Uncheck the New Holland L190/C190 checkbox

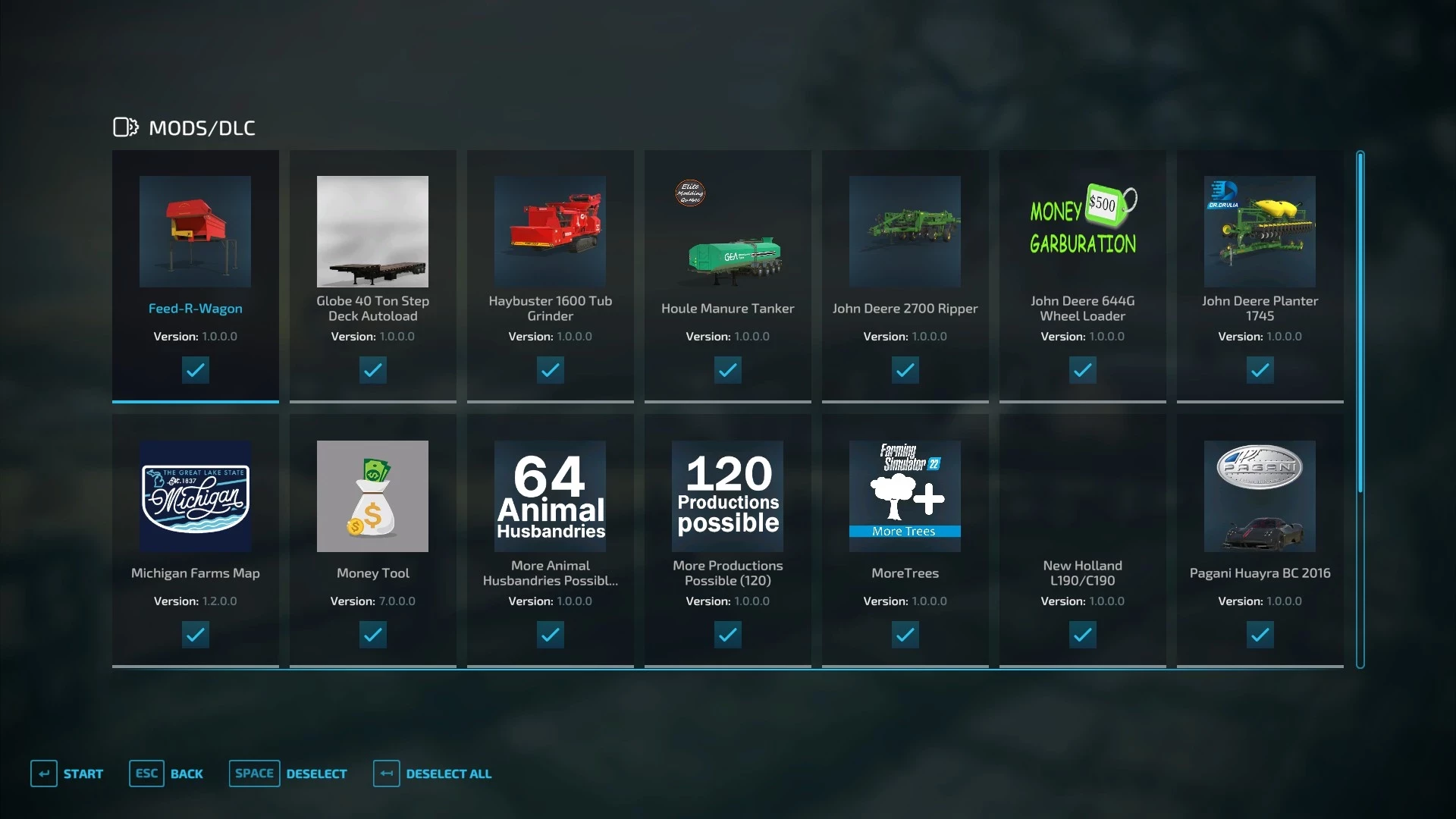[1082, 635]
